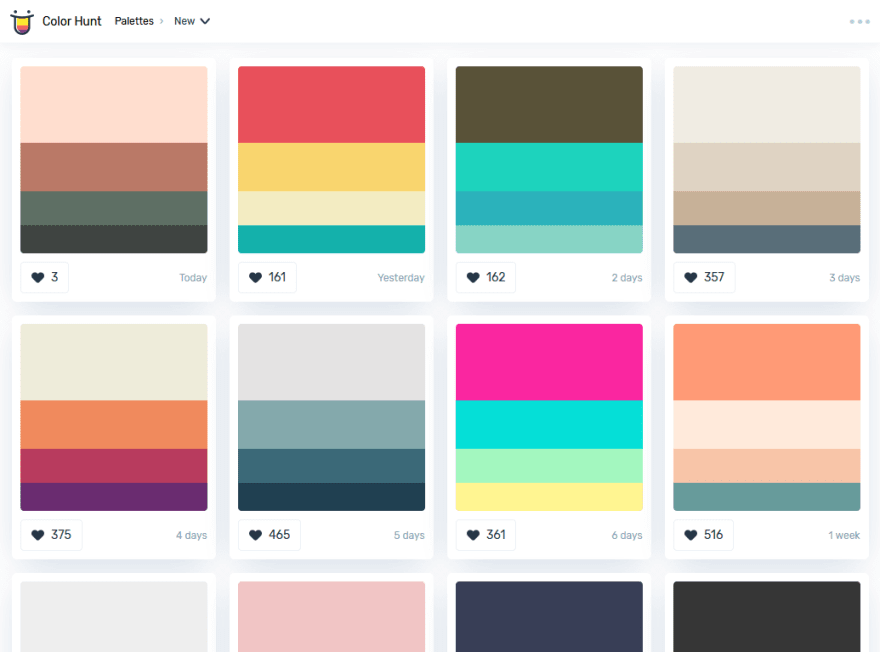The image size is (880, 652).
Task: Open the cream-and-orange palette thumbnail
Action: click(x=113, y=417)
